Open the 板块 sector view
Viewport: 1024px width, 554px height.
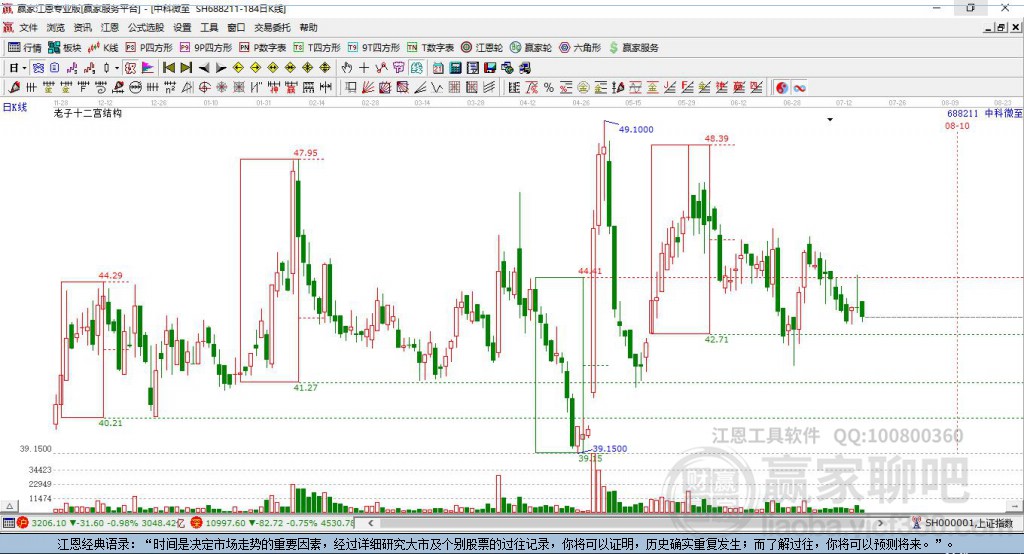coord(65,48)
